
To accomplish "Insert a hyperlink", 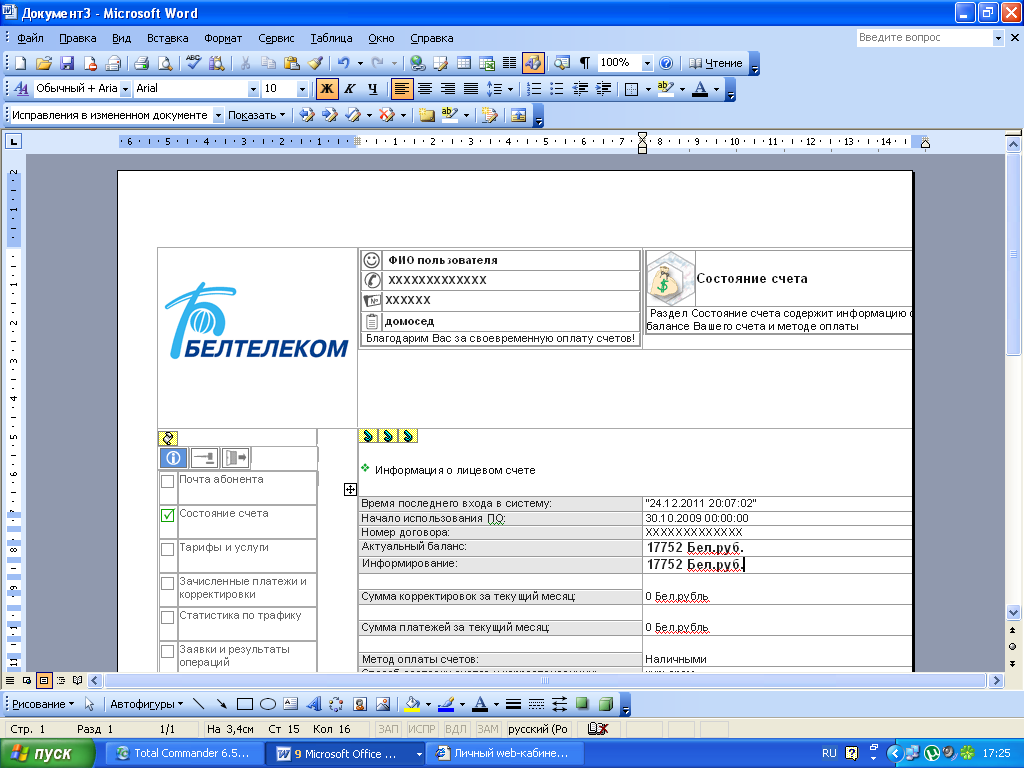I will click(417, 63).
